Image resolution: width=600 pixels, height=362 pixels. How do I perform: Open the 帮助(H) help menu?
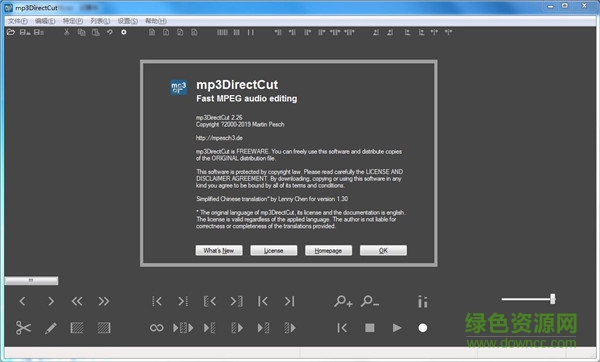156,21
